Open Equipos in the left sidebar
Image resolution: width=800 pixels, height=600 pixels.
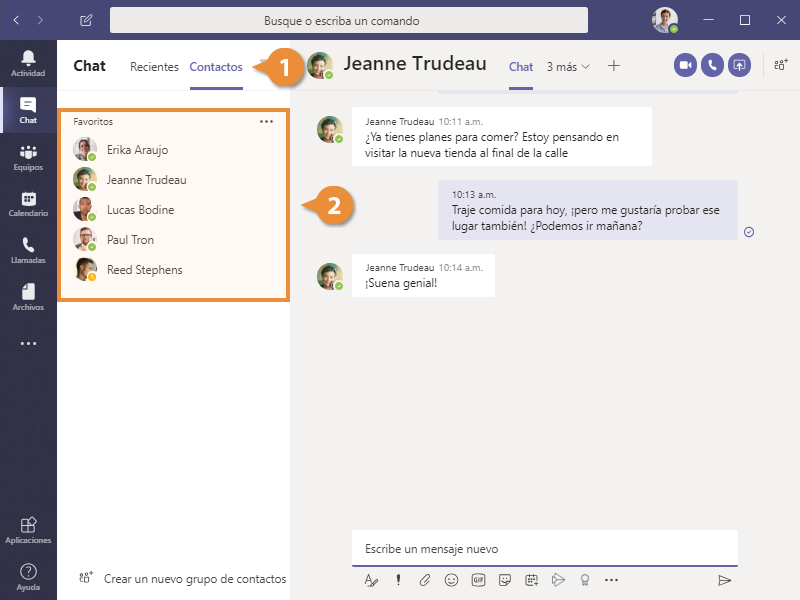(x=28, y=158)
